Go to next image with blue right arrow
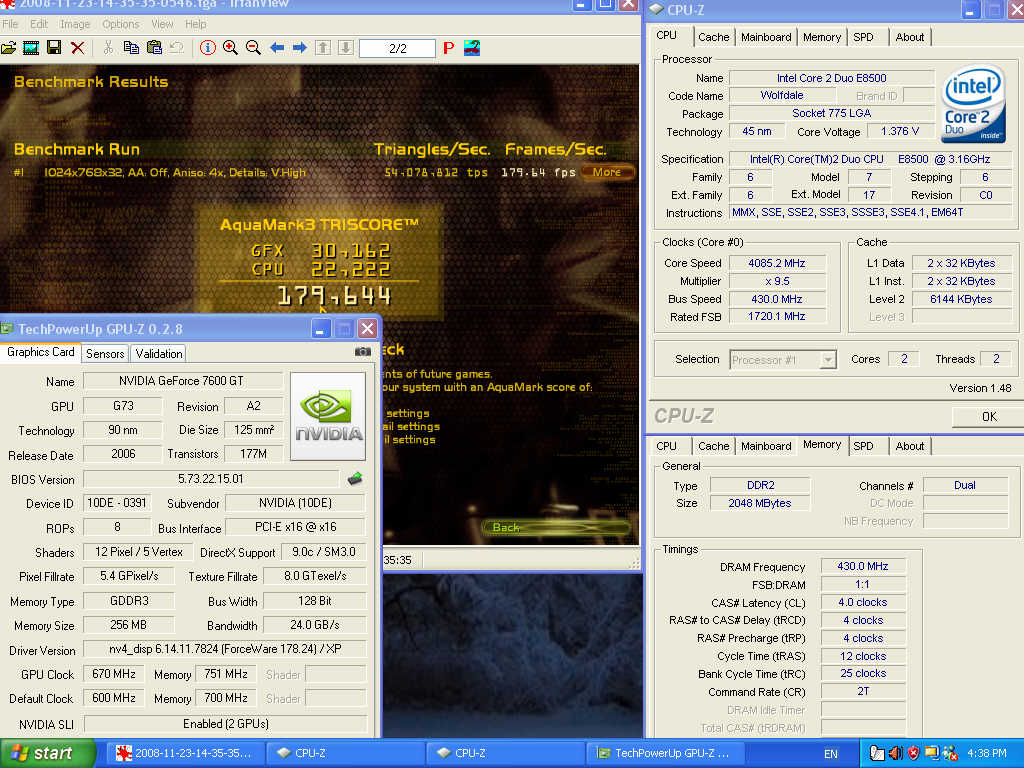This screenshot has height=768, width=1024. (300, 48)
